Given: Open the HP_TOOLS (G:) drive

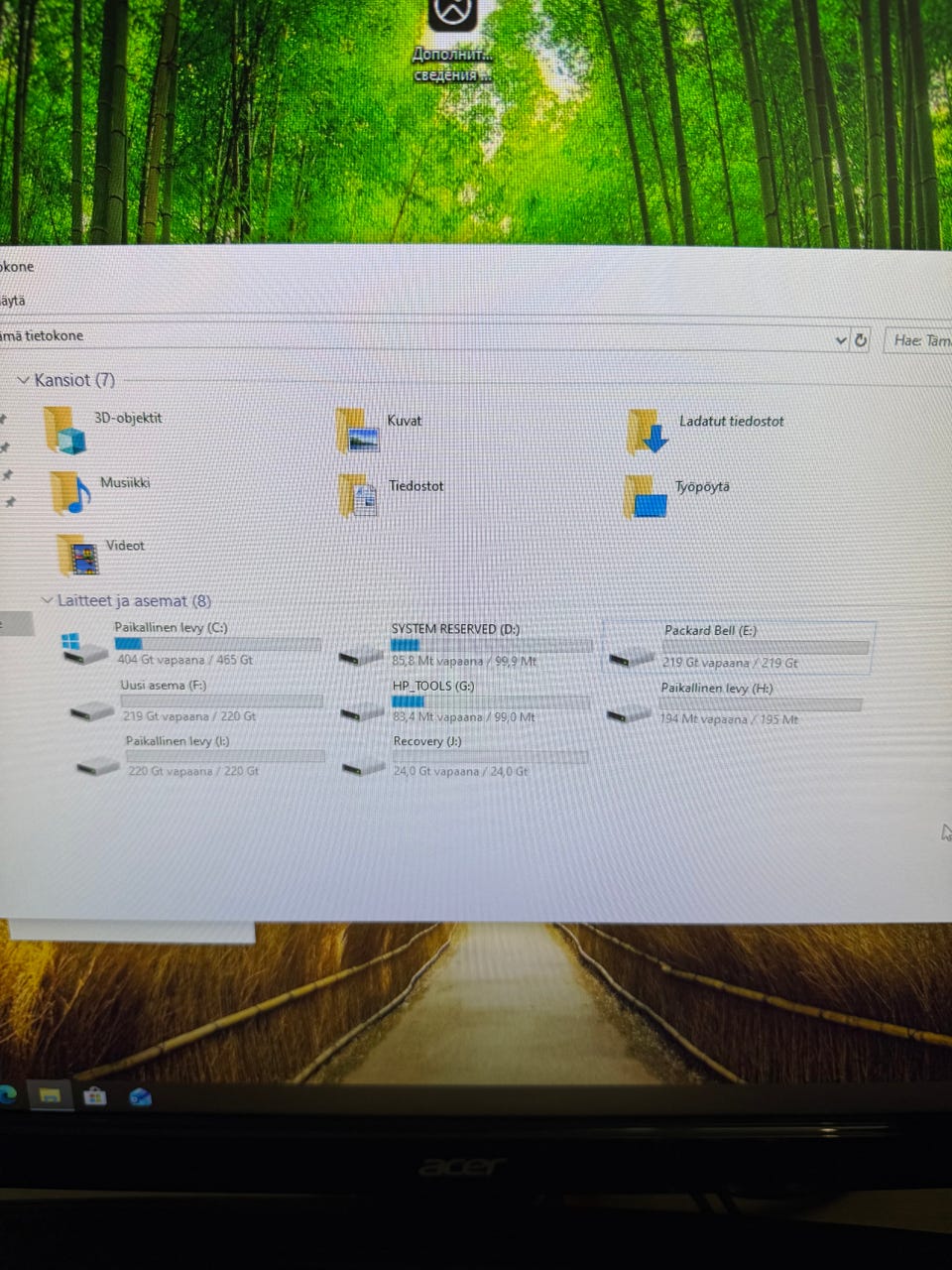Looking at the screenshot, I should point(464,700).
